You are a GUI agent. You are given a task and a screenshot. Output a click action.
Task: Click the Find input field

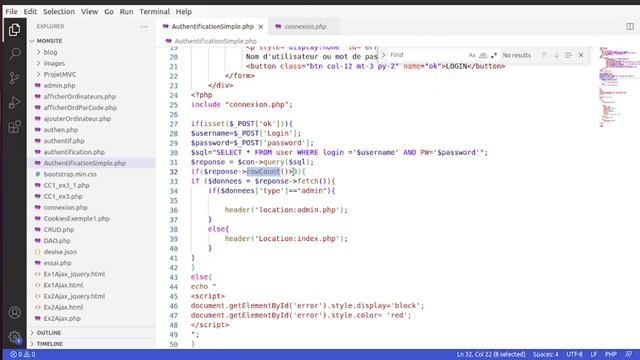[x=427, y=55]
